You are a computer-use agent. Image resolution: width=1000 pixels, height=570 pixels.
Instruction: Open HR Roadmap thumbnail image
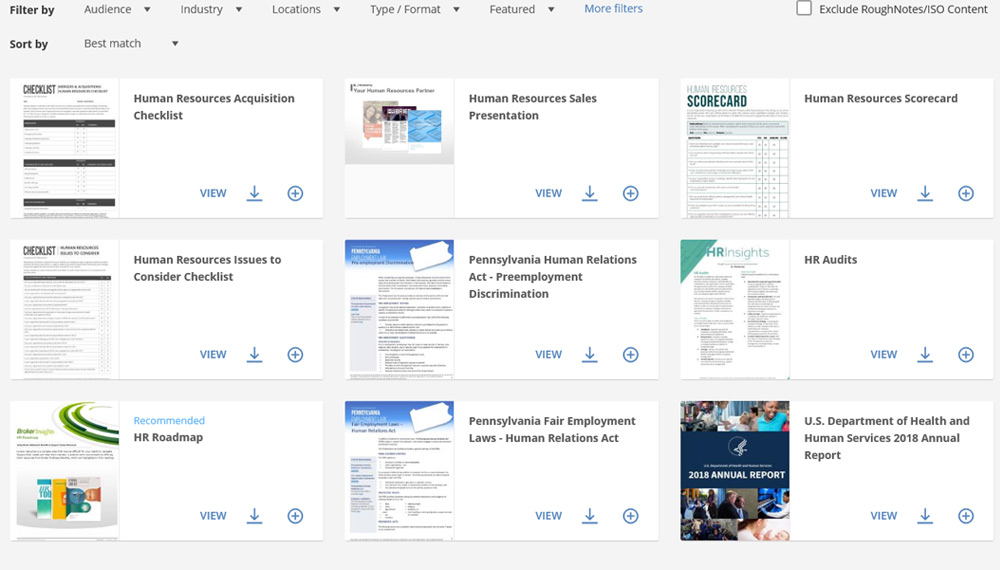click(64, 471)
